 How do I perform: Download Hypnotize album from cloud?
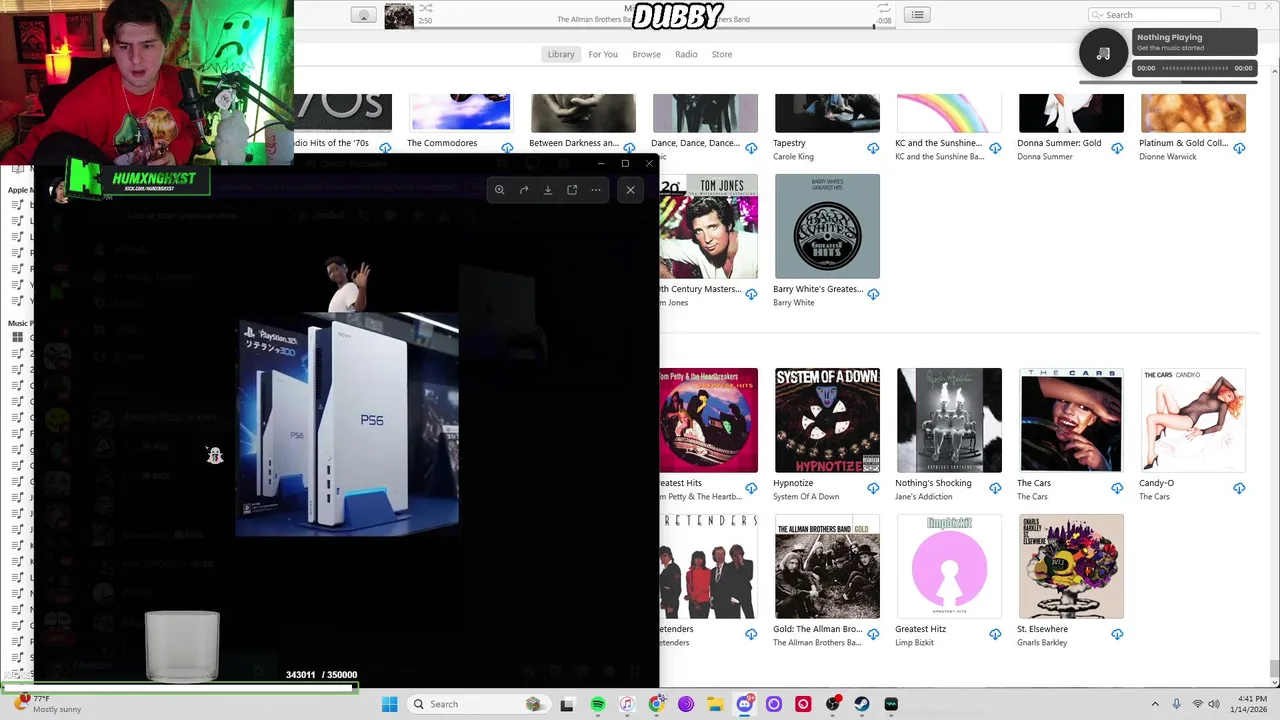tap(873, 488)
